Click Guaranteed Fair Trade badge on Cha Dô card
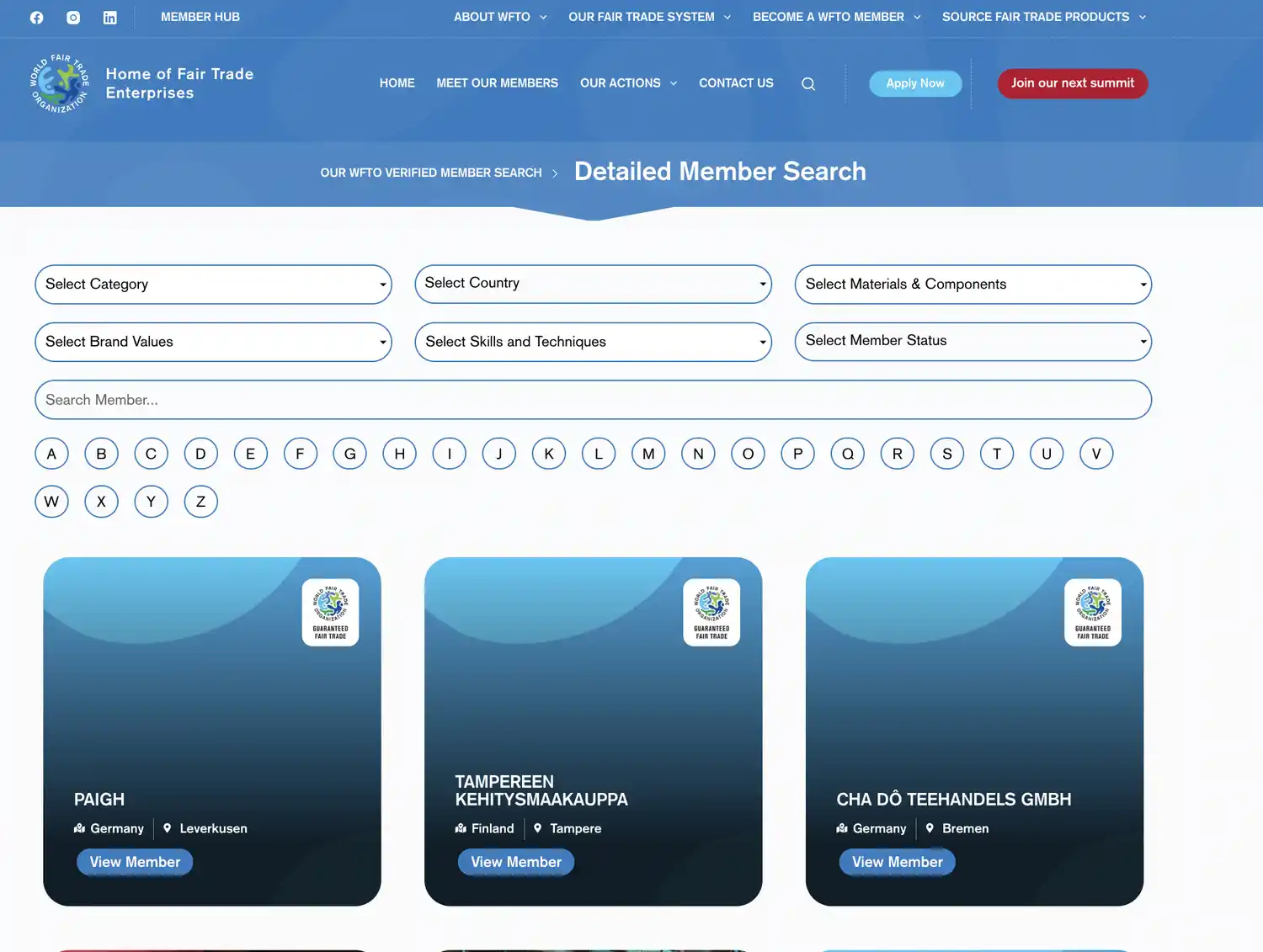The image size is (1263, 952). [1092, 612]
